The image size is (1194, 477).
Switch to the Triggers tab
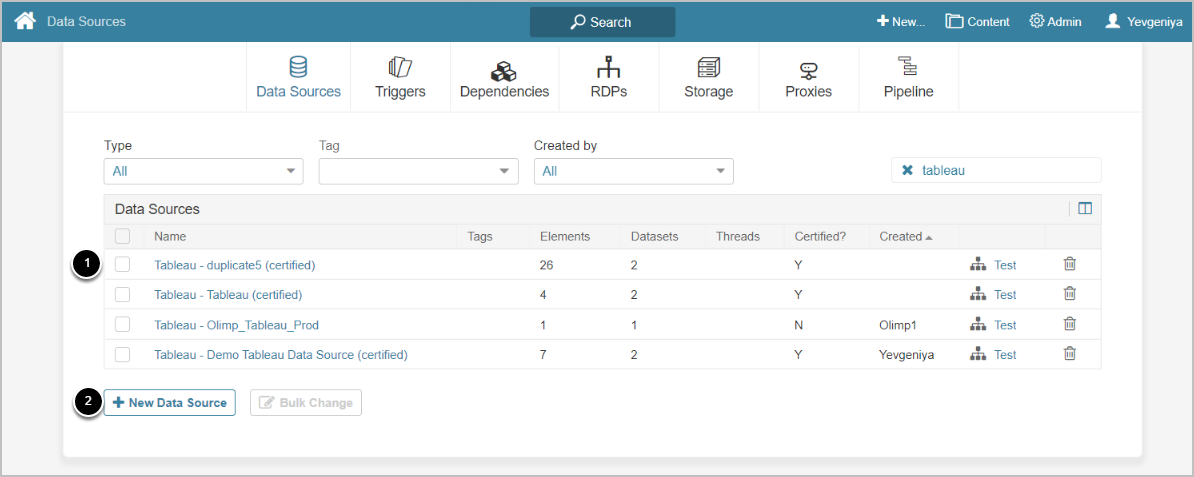point(400,78)
